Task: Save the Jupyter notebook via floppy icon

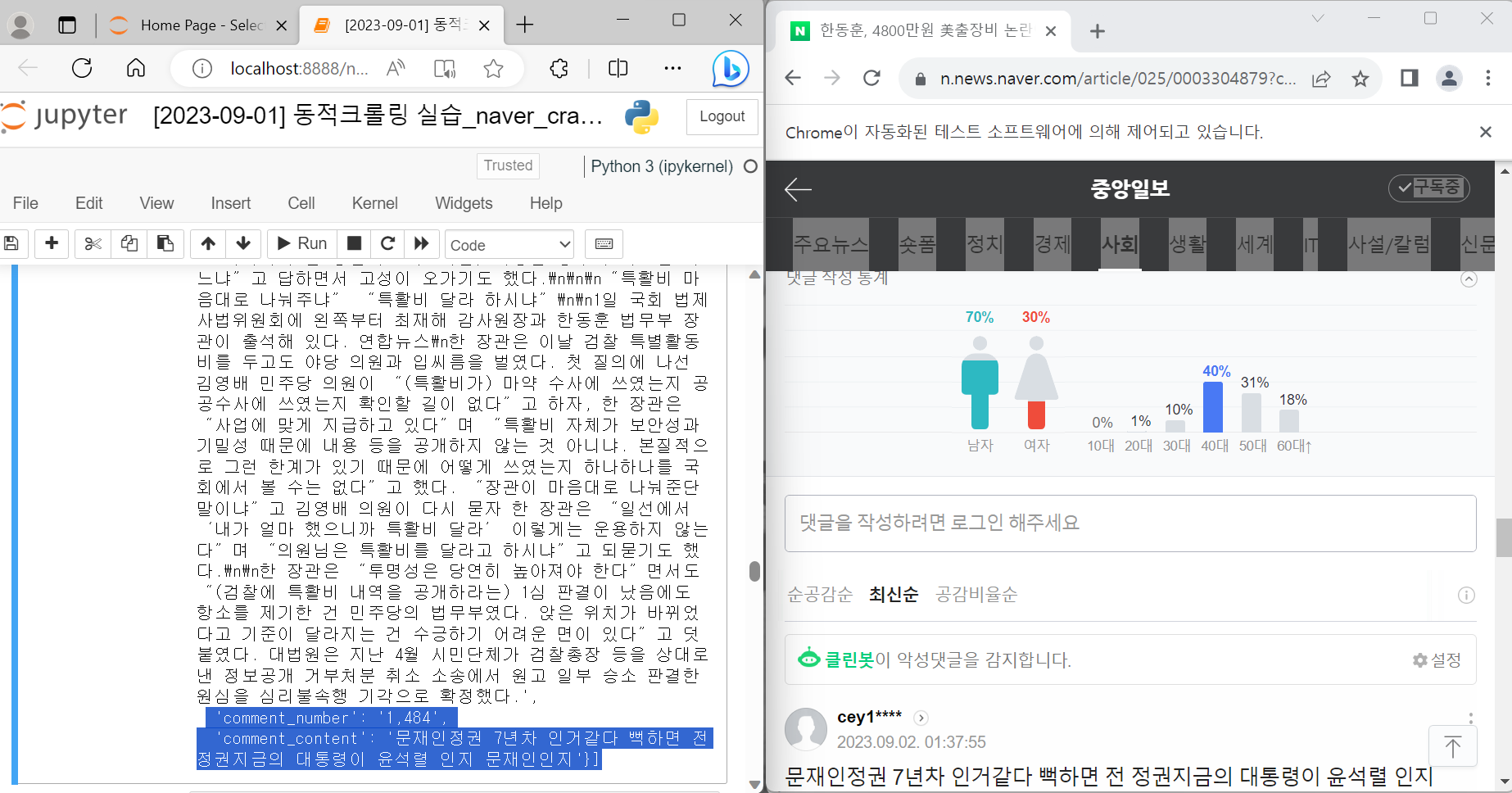Action: pyautogui.click(x=11, y=243)
